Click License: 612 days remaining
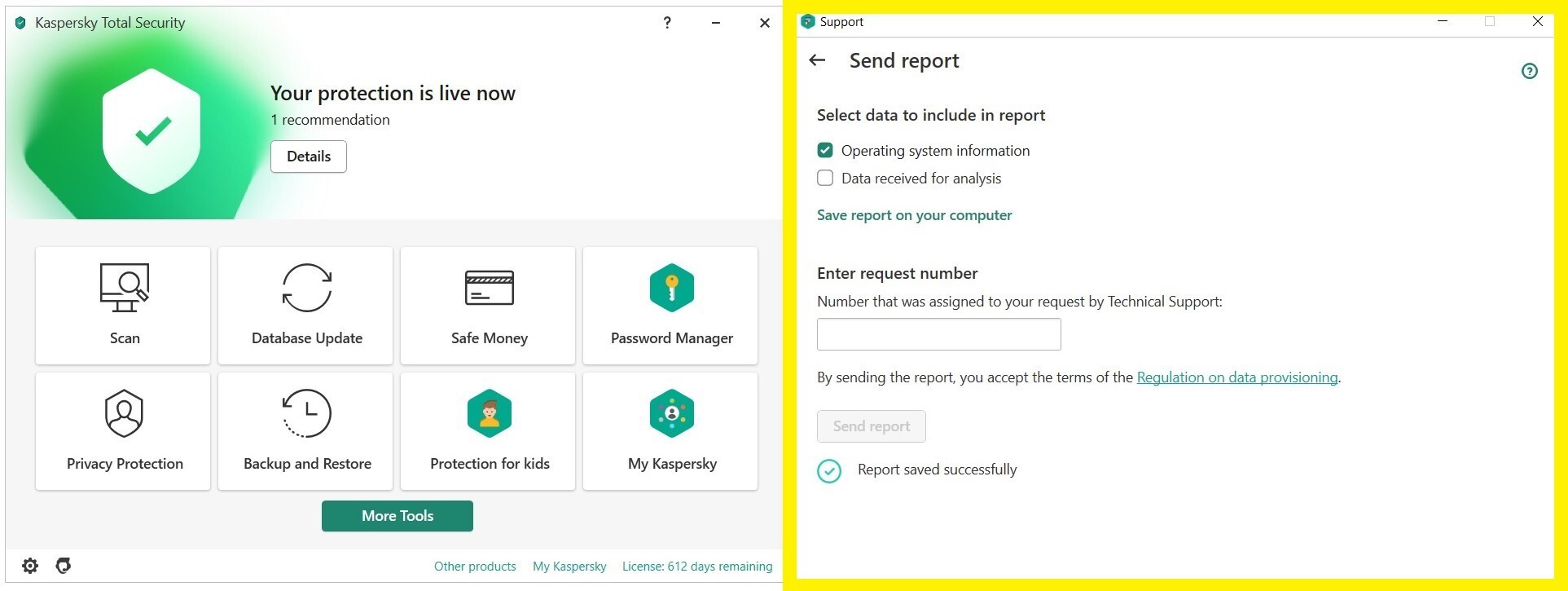The width and height of the screenshot is (1568, 591). point(697,567)
